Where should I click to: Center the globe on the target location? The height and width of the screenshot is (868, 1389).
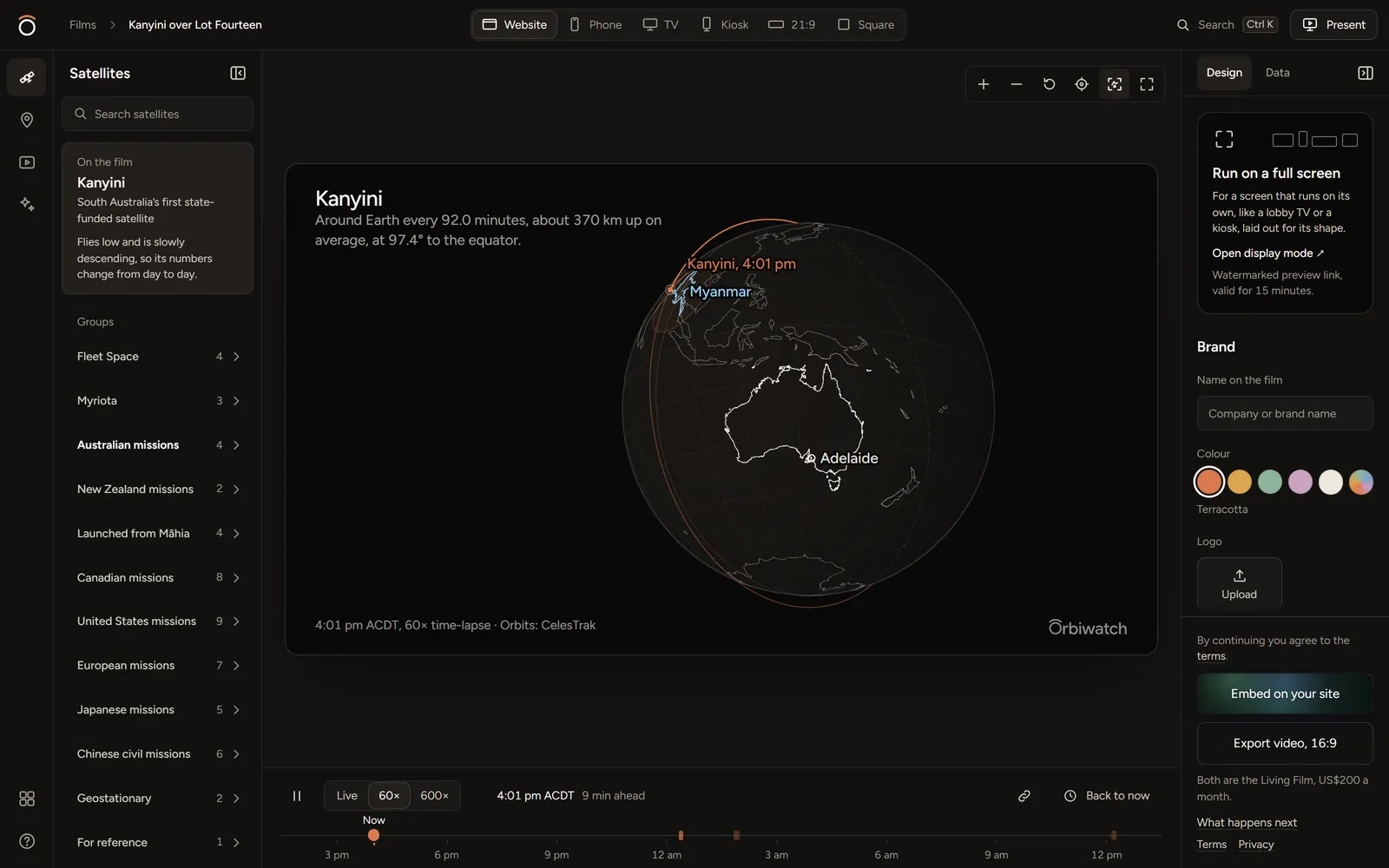point(1082,84)
